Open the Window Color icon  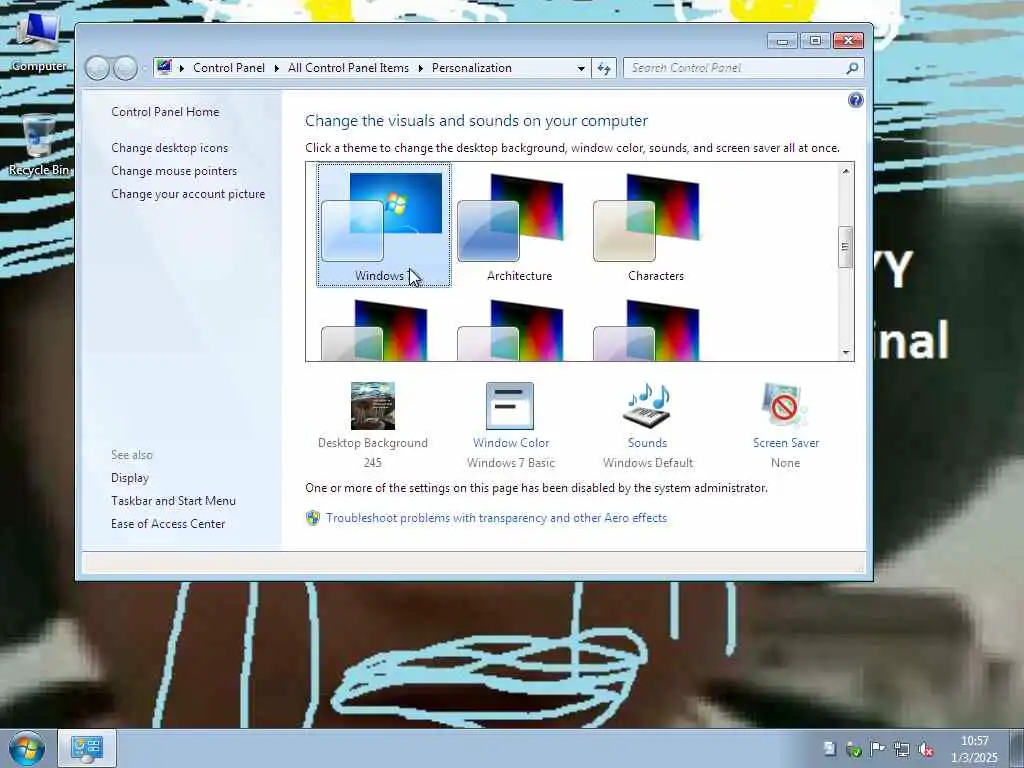(510, 406)
